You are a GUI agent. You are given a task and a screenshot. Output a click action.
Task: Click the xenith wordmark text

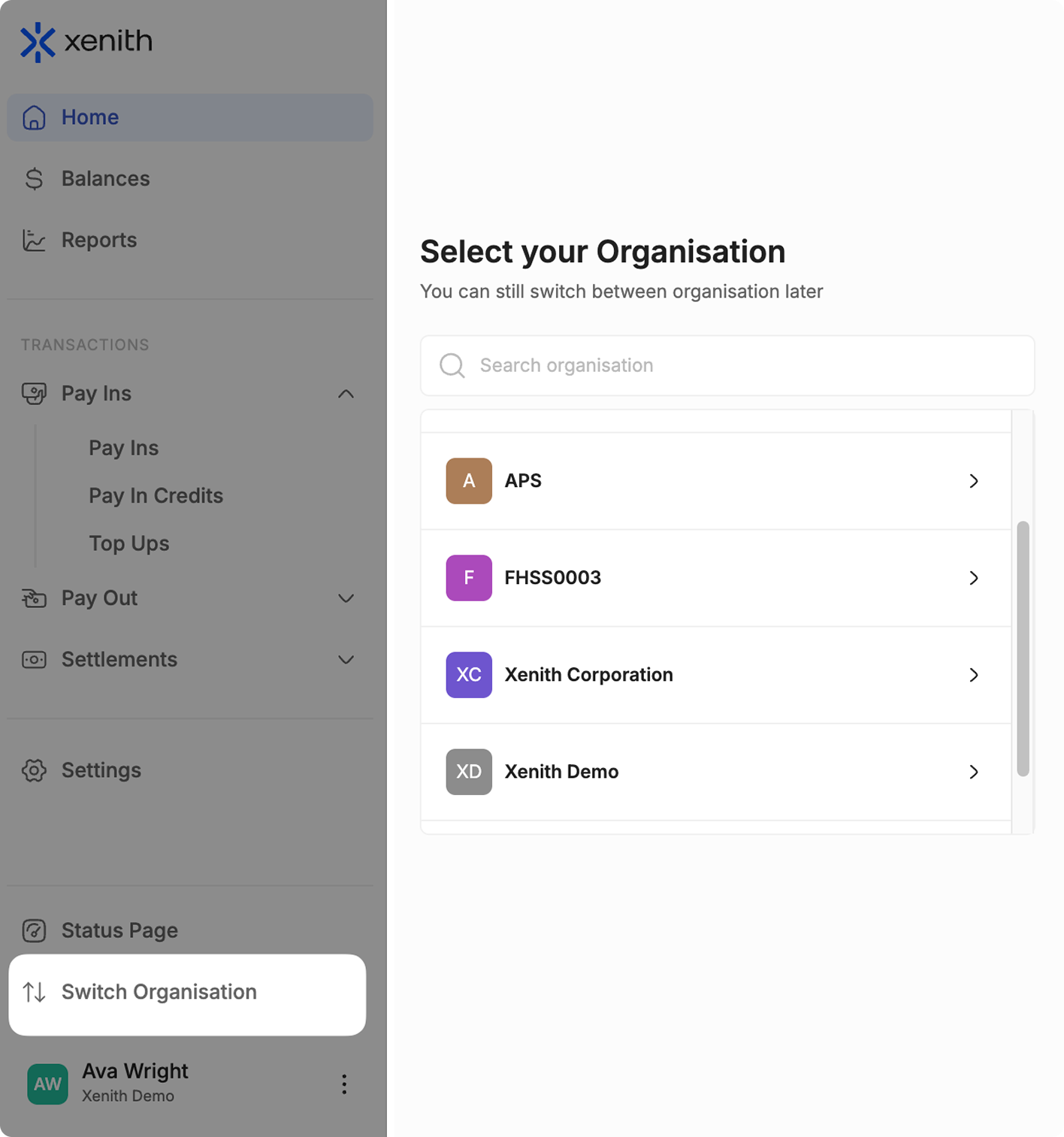[108, 41]
